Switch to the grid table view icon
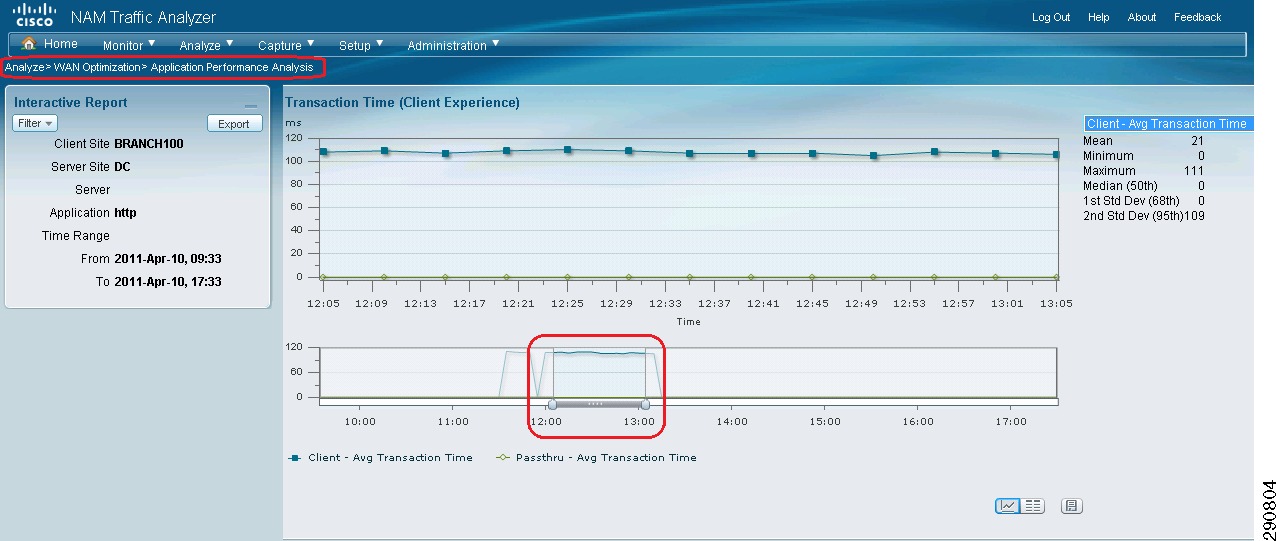 (1032, 507)
